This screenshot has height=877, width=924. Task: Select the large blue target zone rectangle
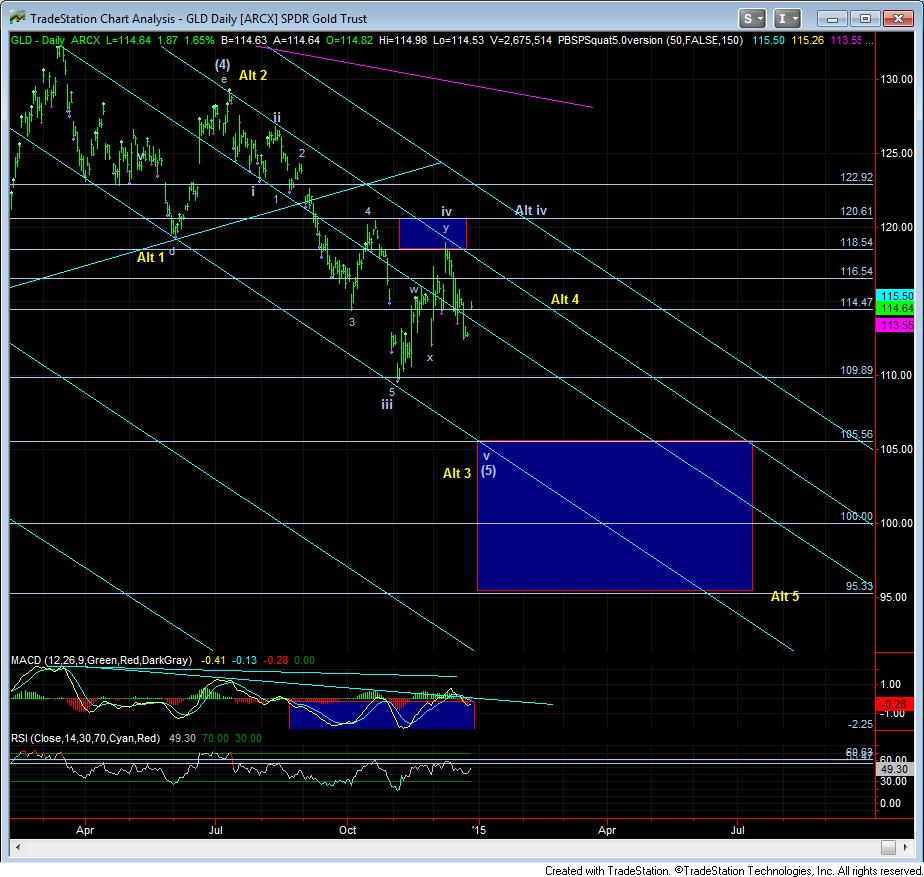615,516
